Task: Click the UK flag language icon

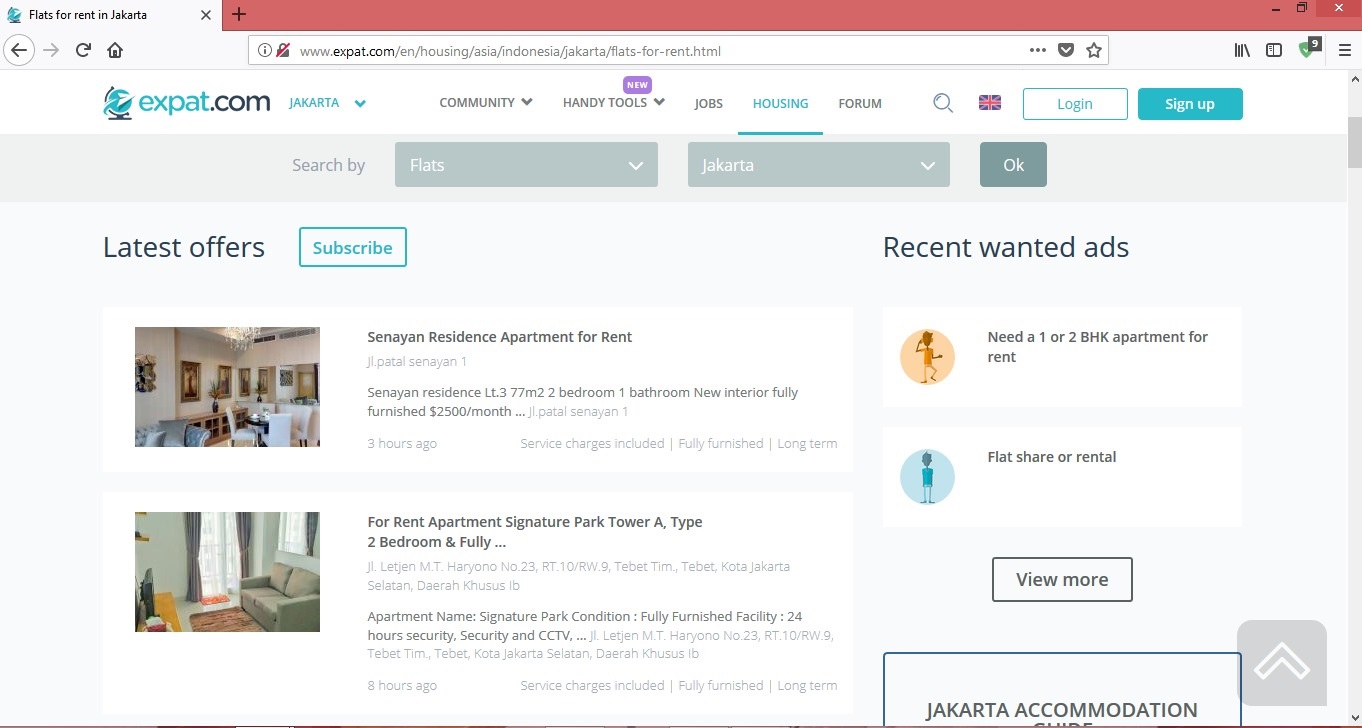Action: pos(989,103)
